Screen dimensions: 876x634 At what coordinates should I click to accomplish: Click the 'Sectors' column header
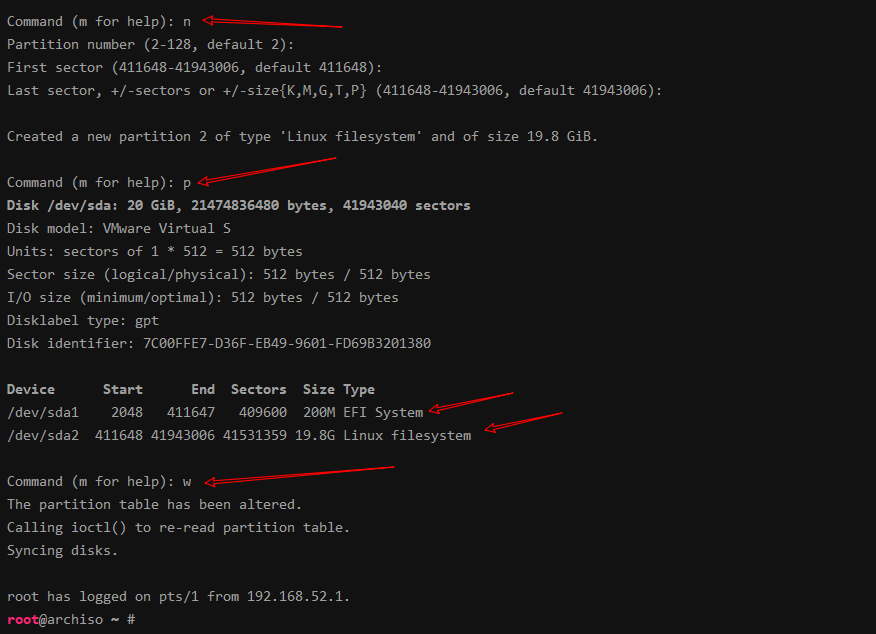[x=259, y=389]
